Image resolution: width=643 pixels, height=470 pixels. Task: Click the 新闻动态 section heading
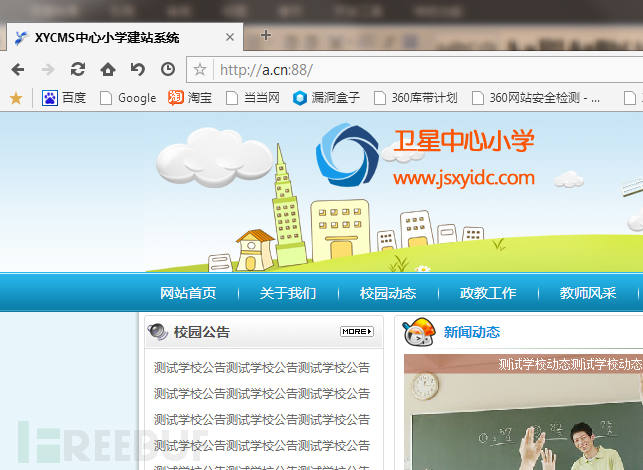point(472,332)
